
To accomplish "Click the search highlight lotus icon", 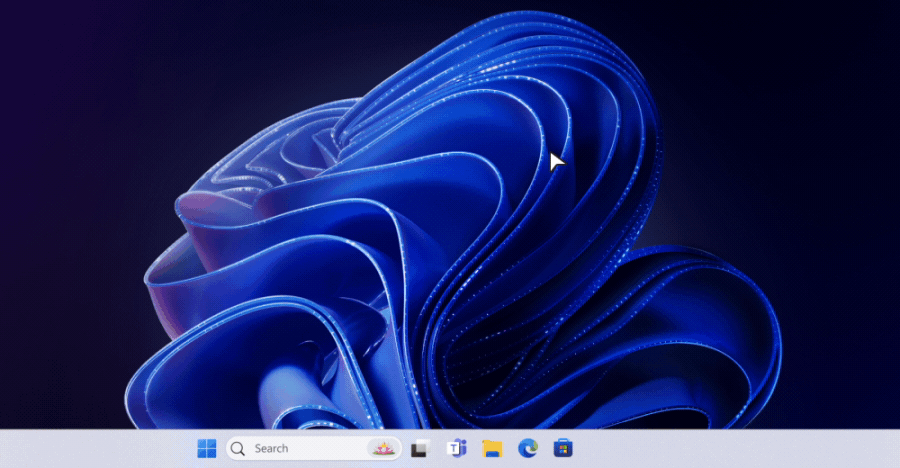I will [x=383, y=448].
